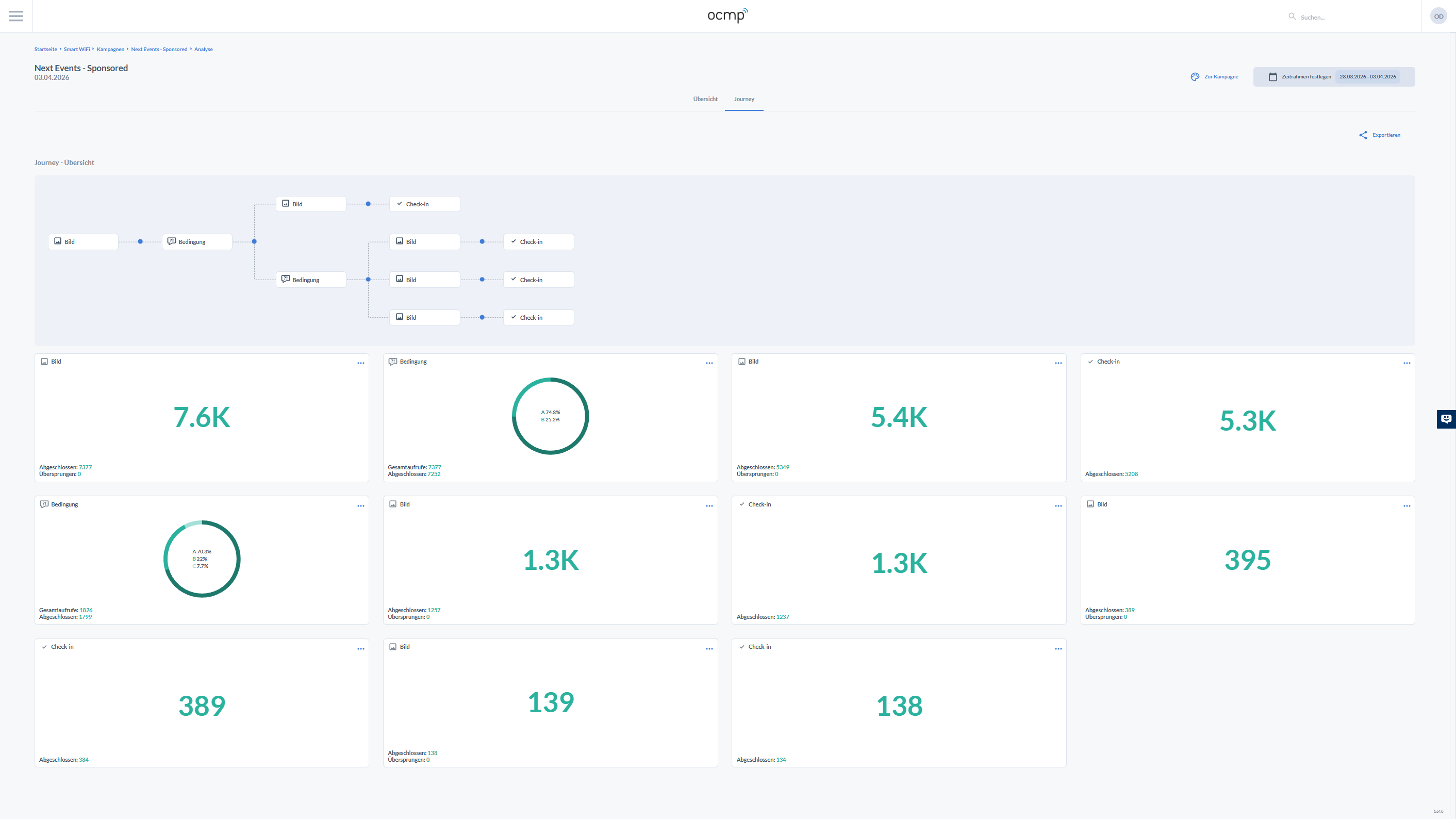
Task: Click the OD user avatar
Action: point(1438,17)
